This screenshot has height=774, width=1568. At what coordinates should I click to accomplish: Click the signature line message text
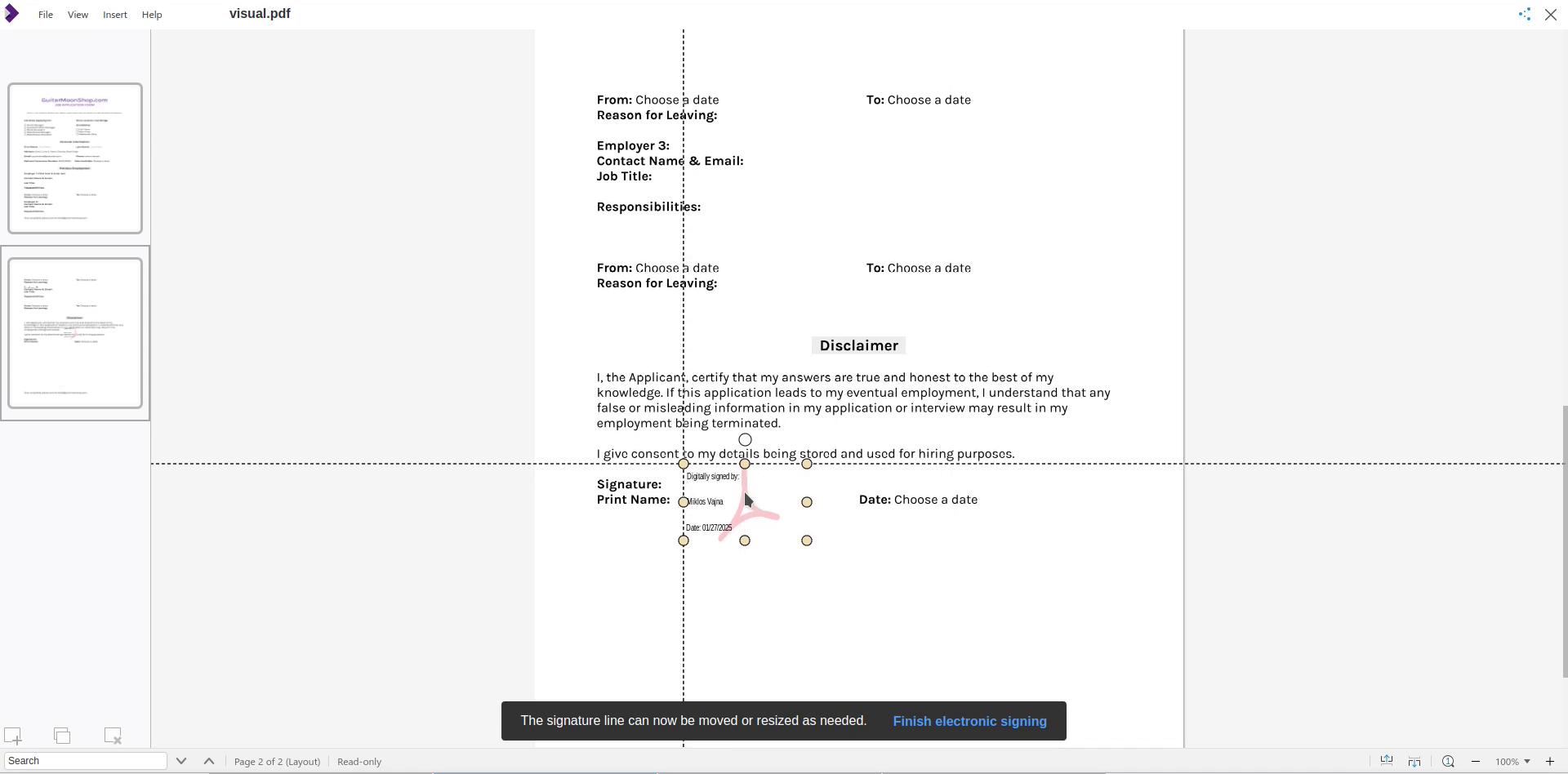click(693, 721)
